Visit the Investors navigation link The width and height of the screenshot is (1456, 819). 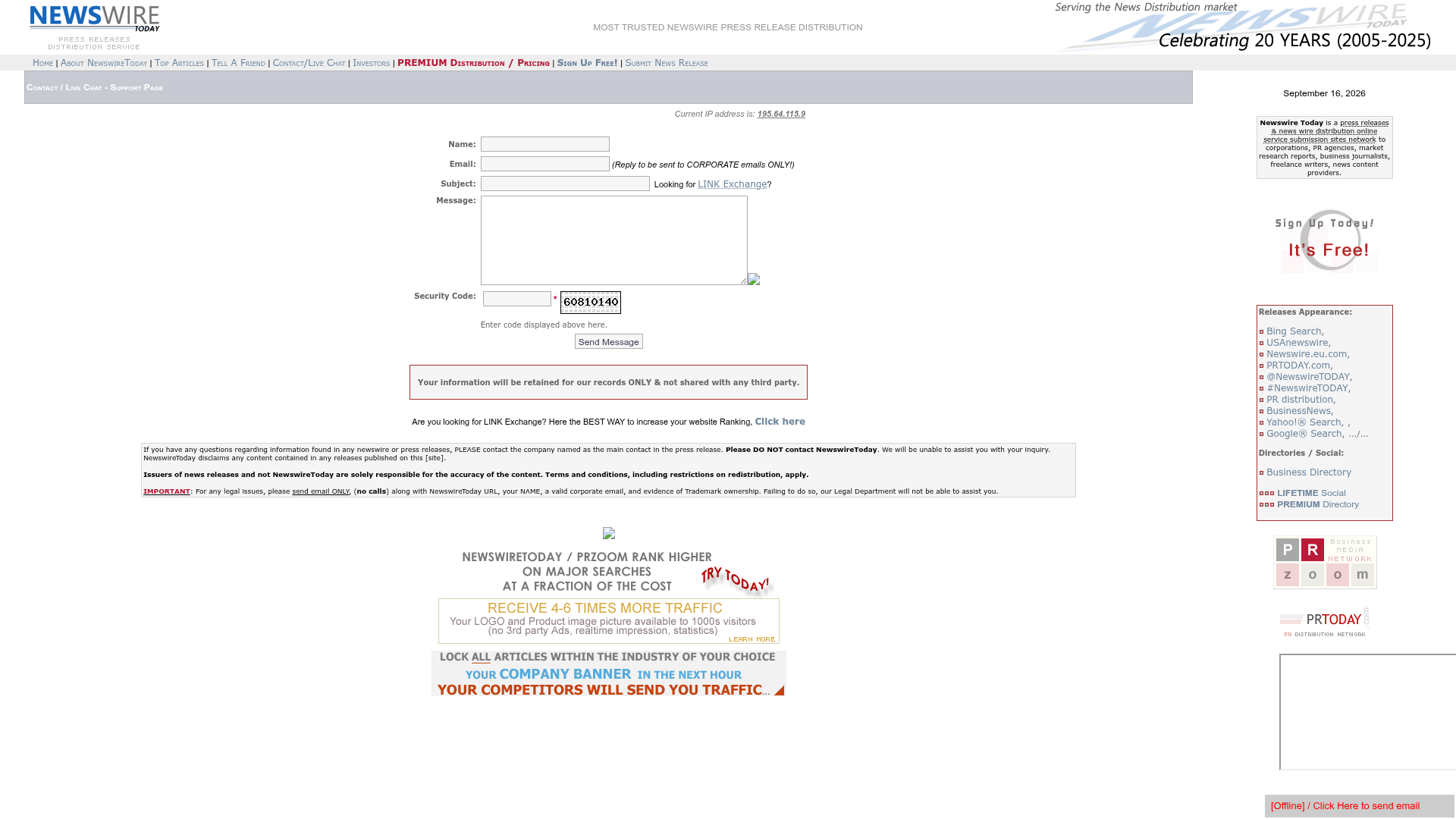[371, 63]
